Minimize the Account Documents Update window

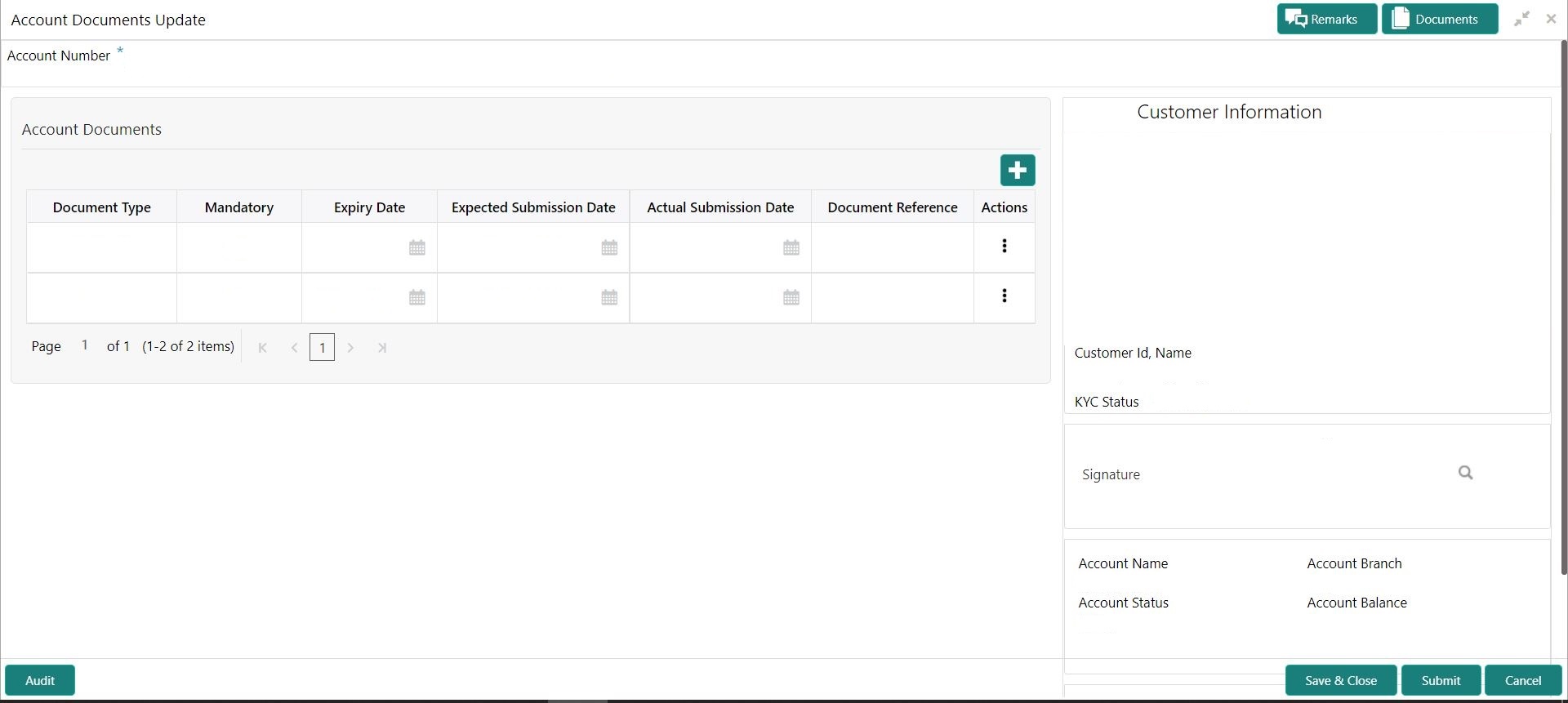coord(1522,19)
